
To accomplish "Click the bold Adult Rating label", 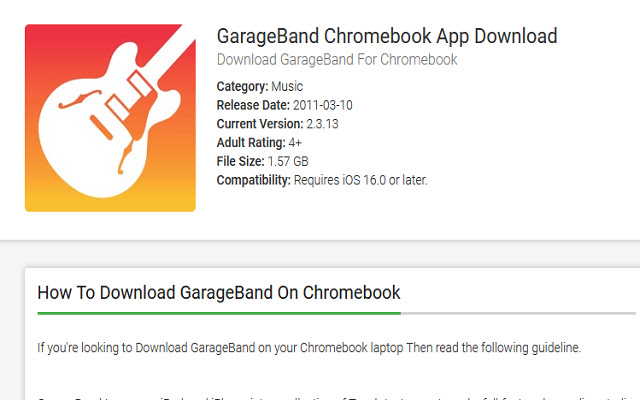I will click(250, 143).
